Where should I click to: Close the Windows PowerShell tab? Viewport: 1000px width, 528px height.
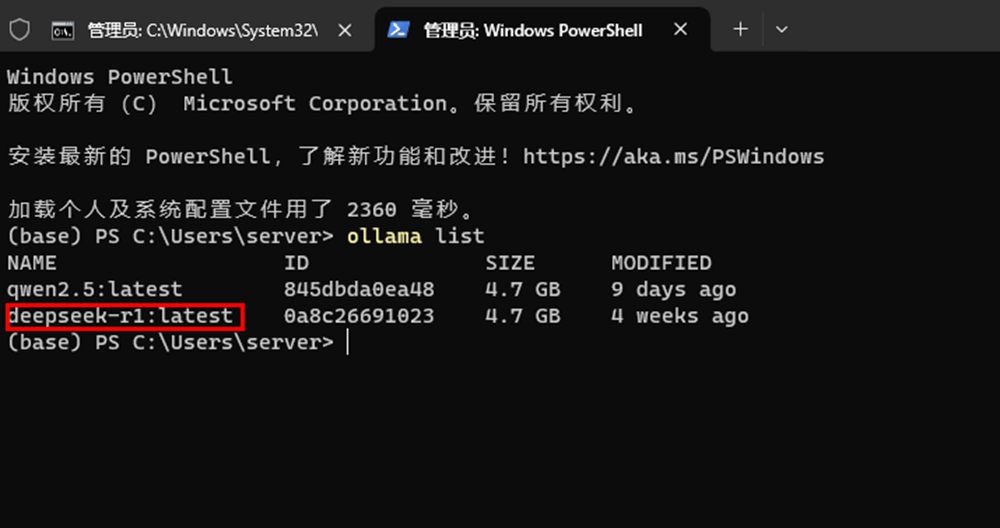(680, 30)
